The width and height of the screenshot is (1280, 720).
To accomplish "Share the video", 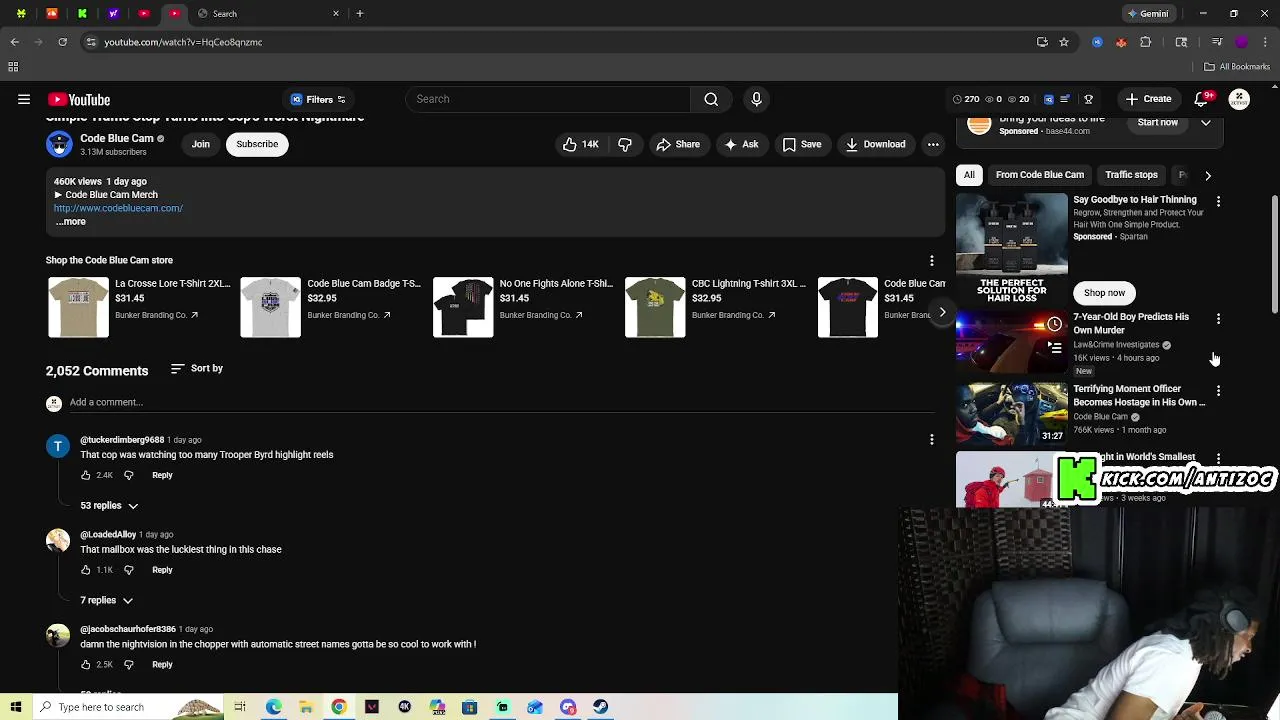I will pyautogui.click(x=678, y=144).
